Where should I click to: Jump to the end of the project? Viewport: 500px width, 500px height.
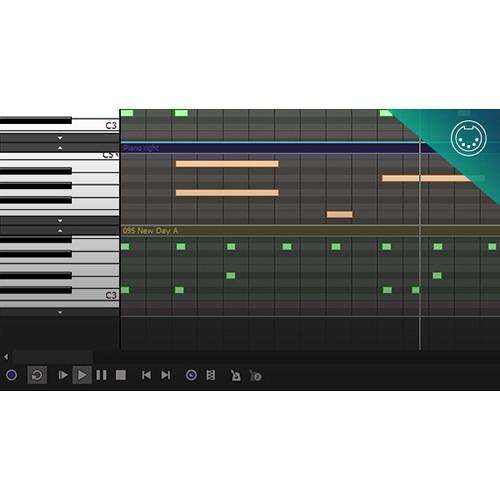pos(166,375)
